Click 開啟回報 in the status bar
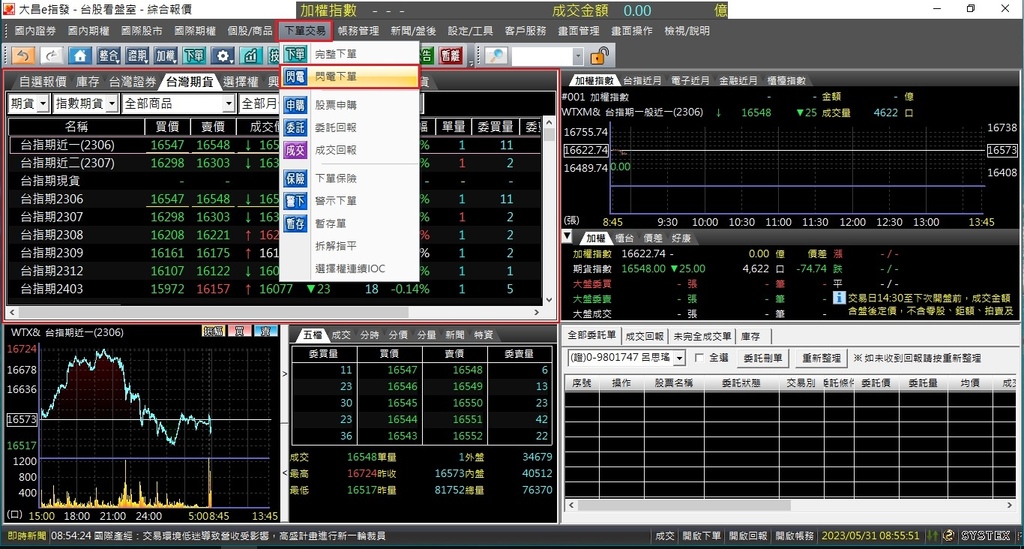This screenshot has width=1024, height=549. tap(748, 536)
